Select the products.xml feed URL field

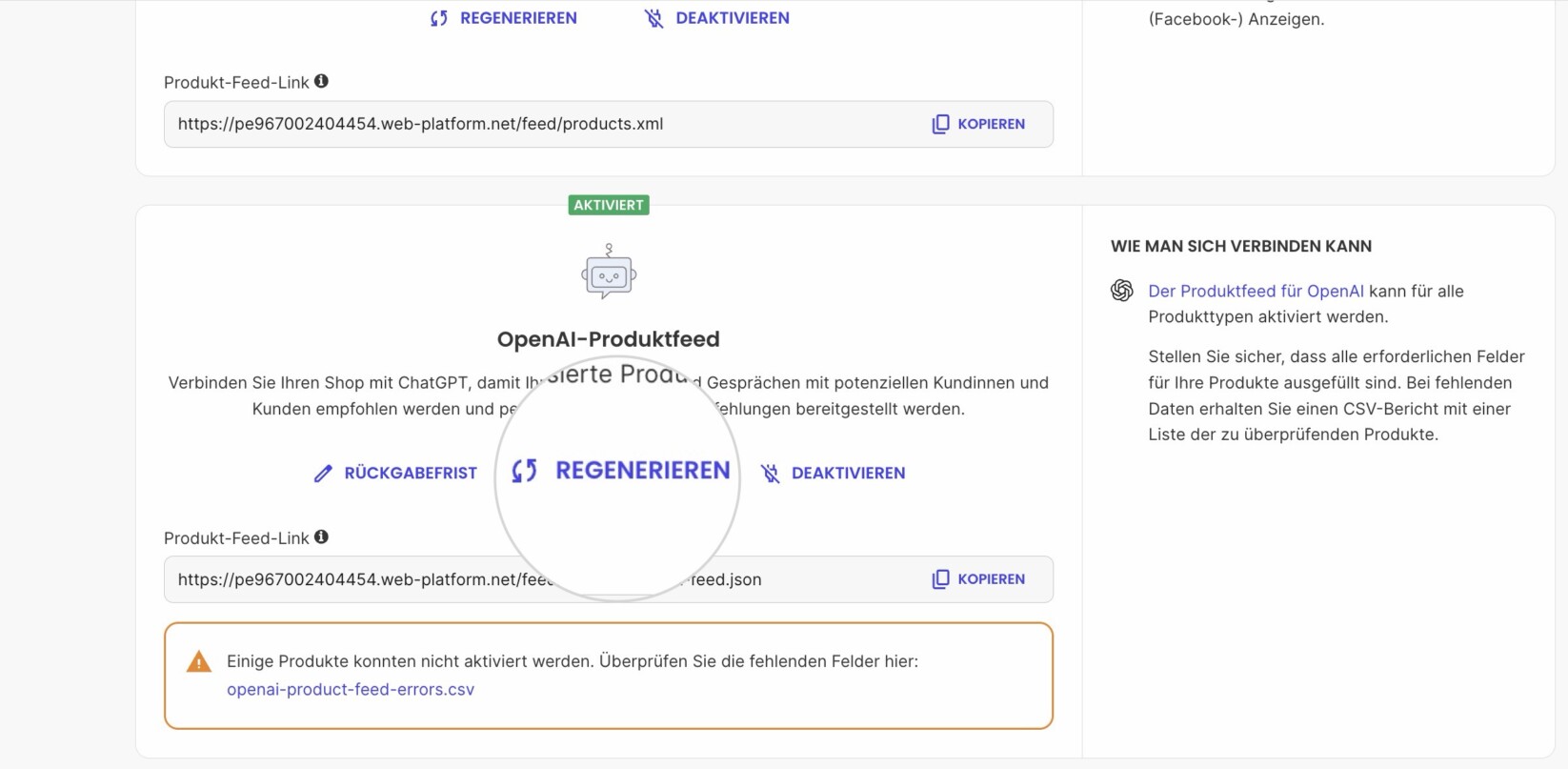(609, 124)
